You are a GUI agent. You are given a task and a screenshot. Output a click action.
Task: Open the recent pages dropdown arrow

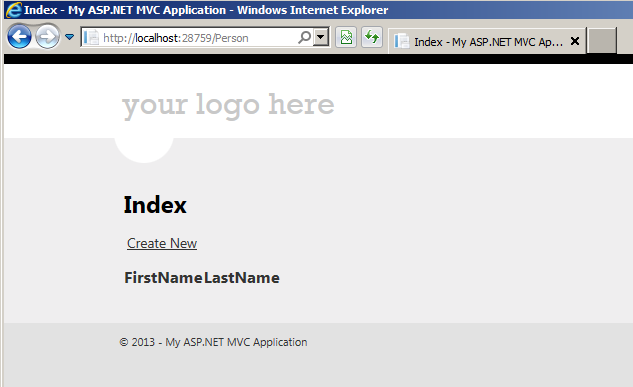69,37
